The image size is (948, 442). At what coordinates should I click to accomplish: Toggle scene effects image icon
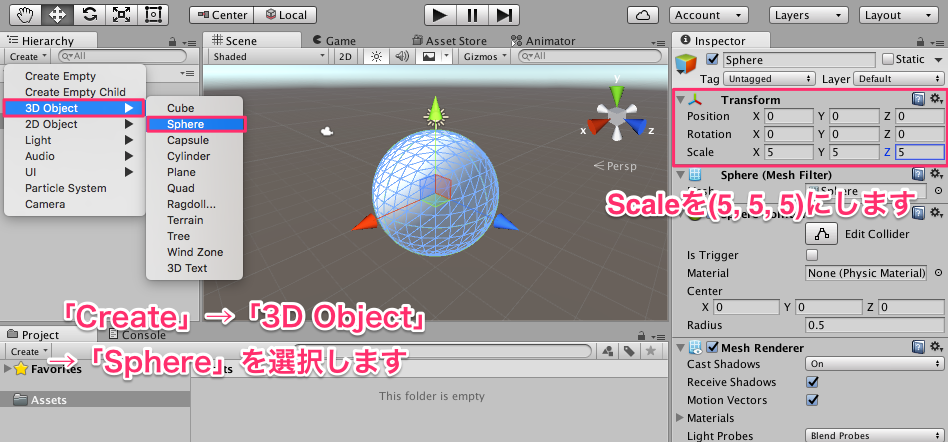click(x=428, y=56)
